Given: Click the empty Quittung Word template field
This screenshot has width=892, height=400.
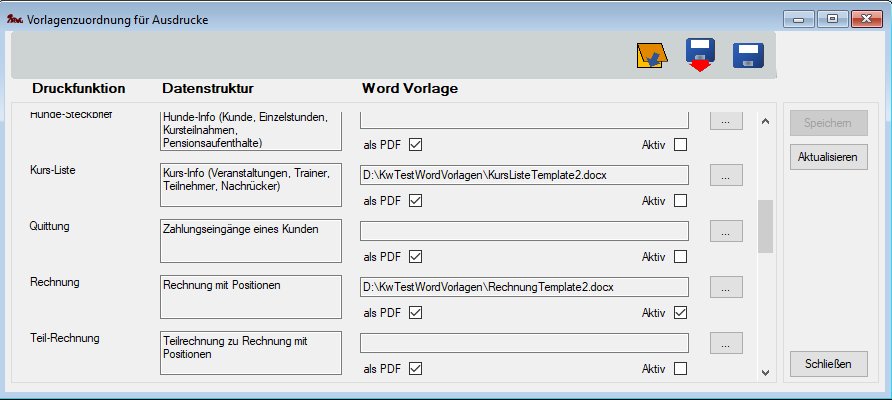Looking at the screenshot, I should 524,231.
